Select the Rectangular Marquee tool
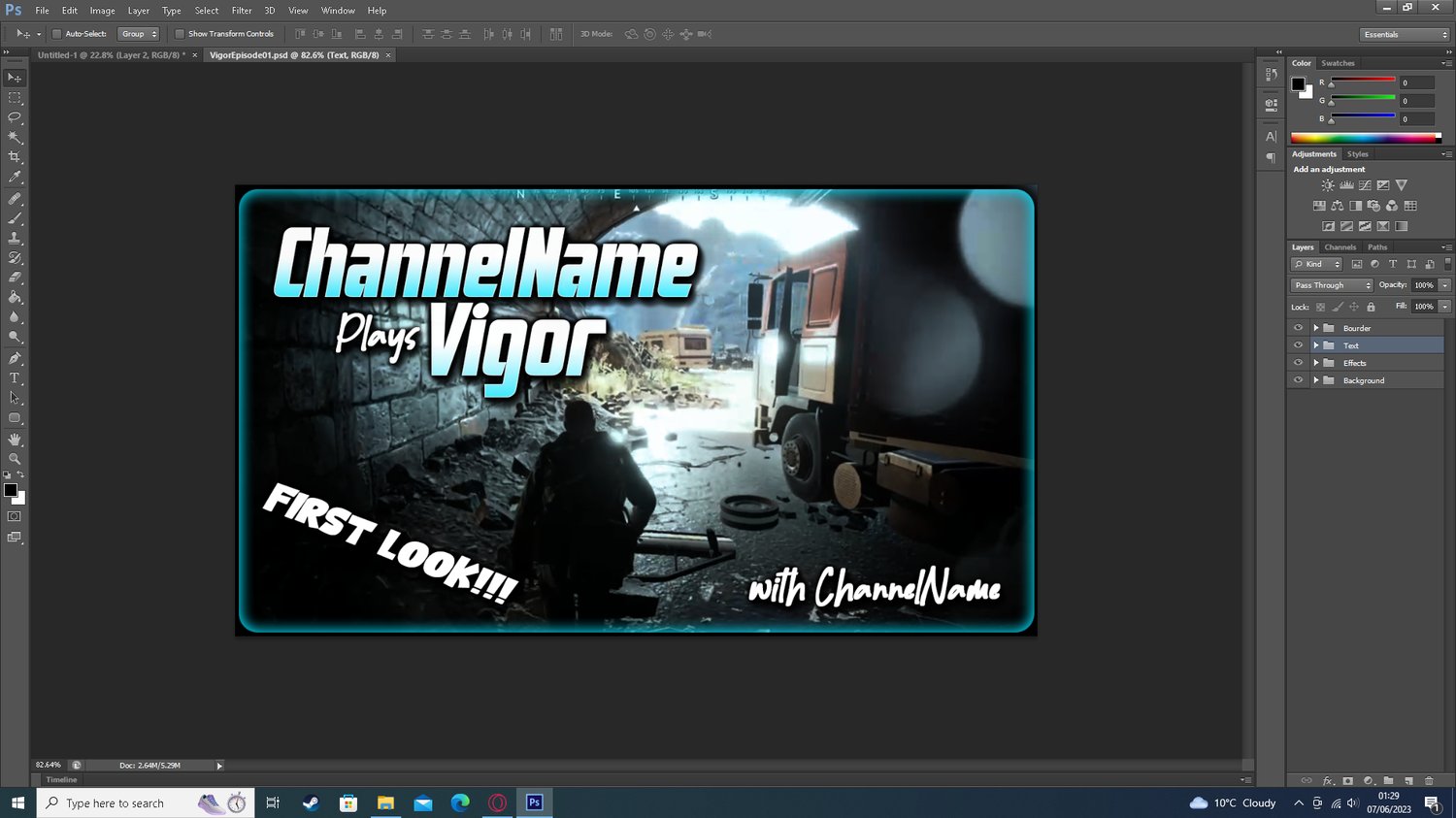Image resolution: width=1456 pixels, height=818 pixels. click(x=15, y=98)
